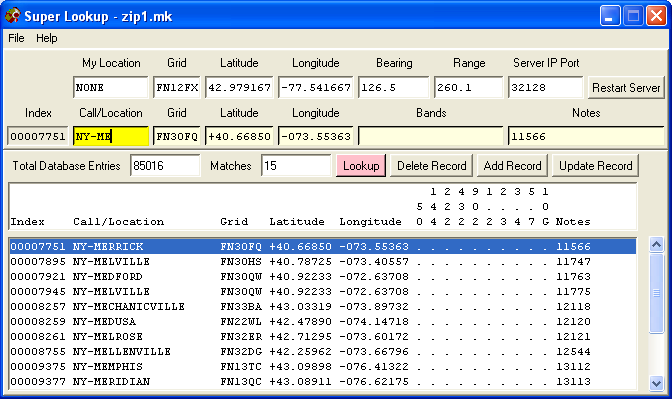Click the Super Lookup app icon in title bar
This screenshot has width=672, height=399.
click(12, 16)
